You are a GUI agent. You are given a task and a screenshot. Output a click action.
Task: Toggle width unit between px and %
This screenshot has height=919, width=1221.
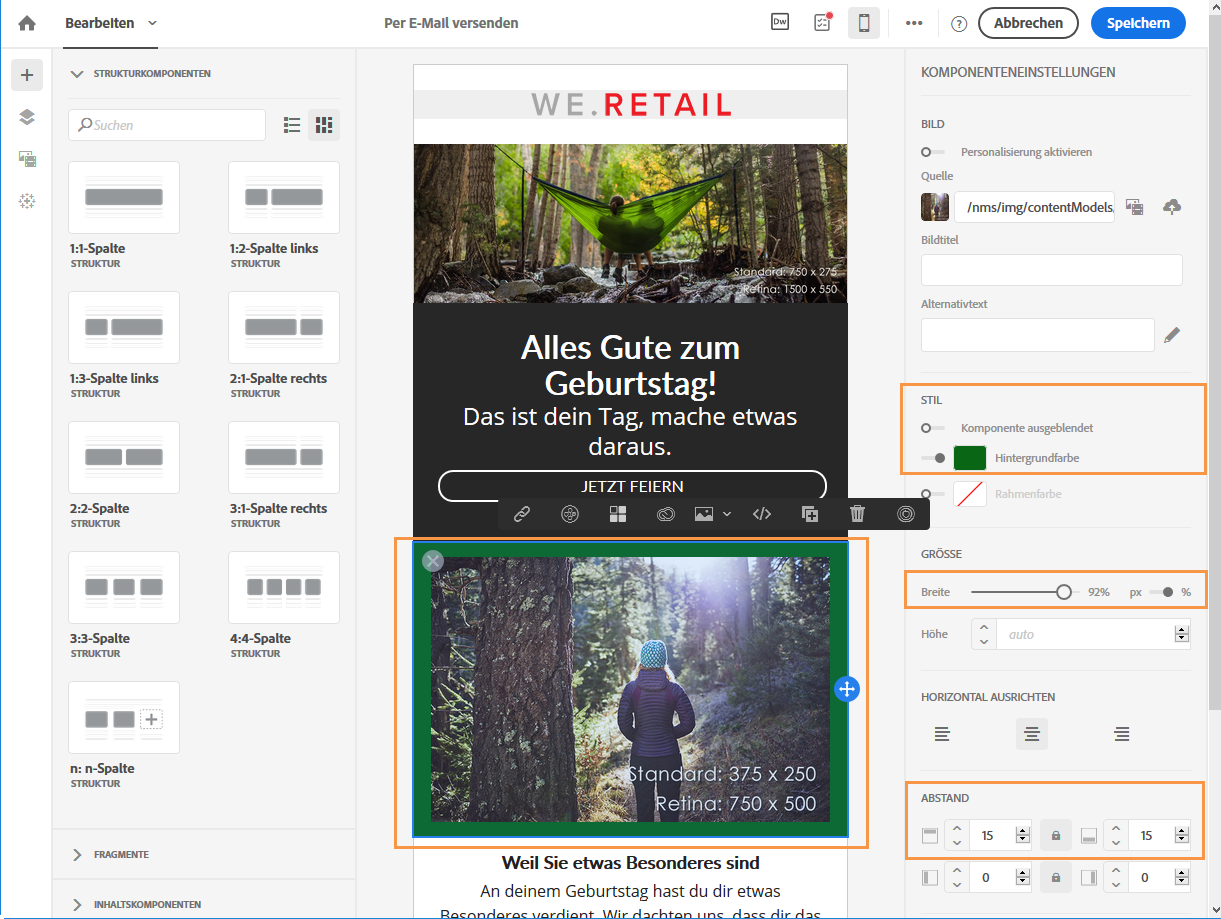click(1162, 592)
